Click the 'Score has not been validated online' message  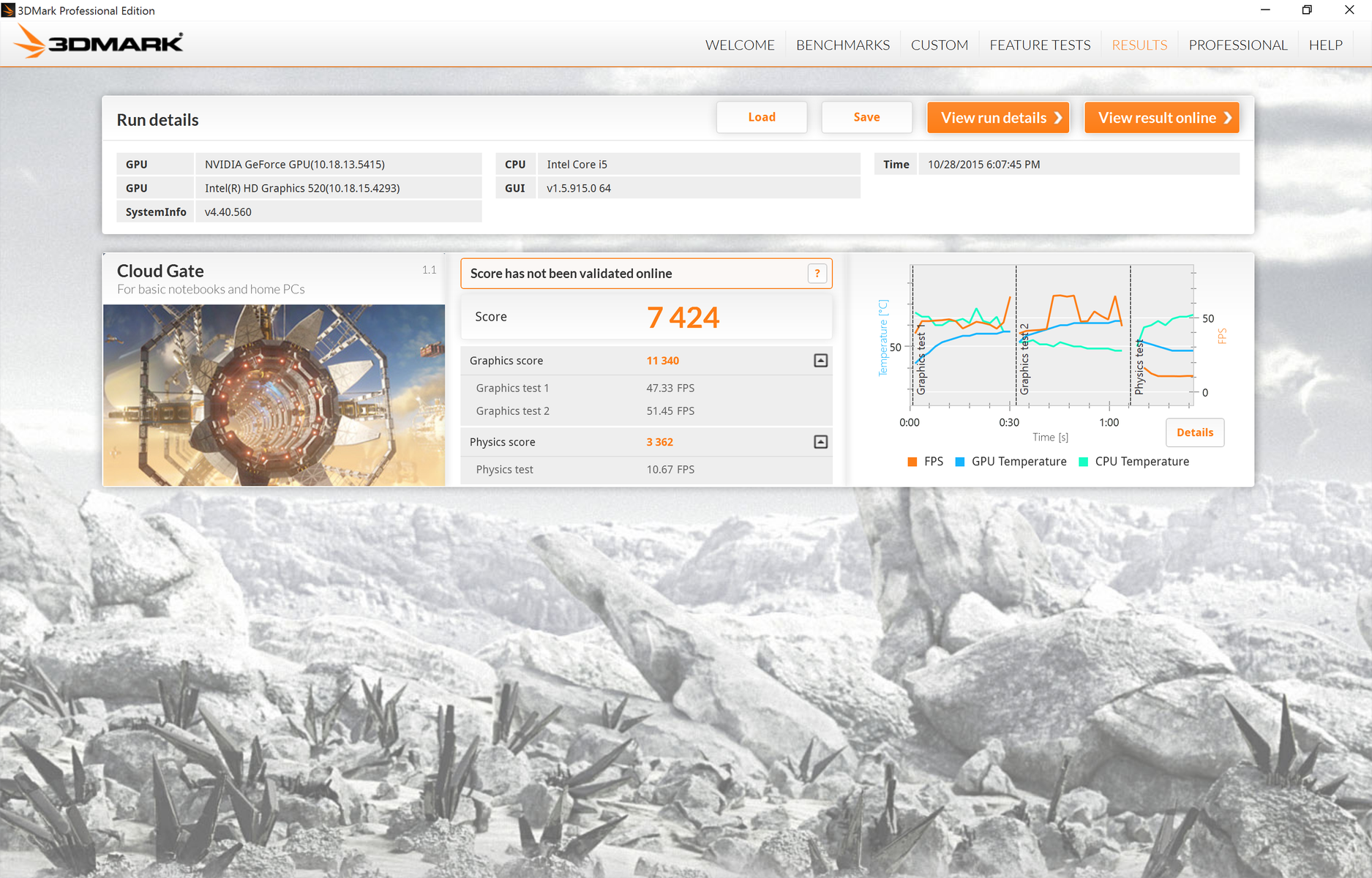[x=571, y=274]
